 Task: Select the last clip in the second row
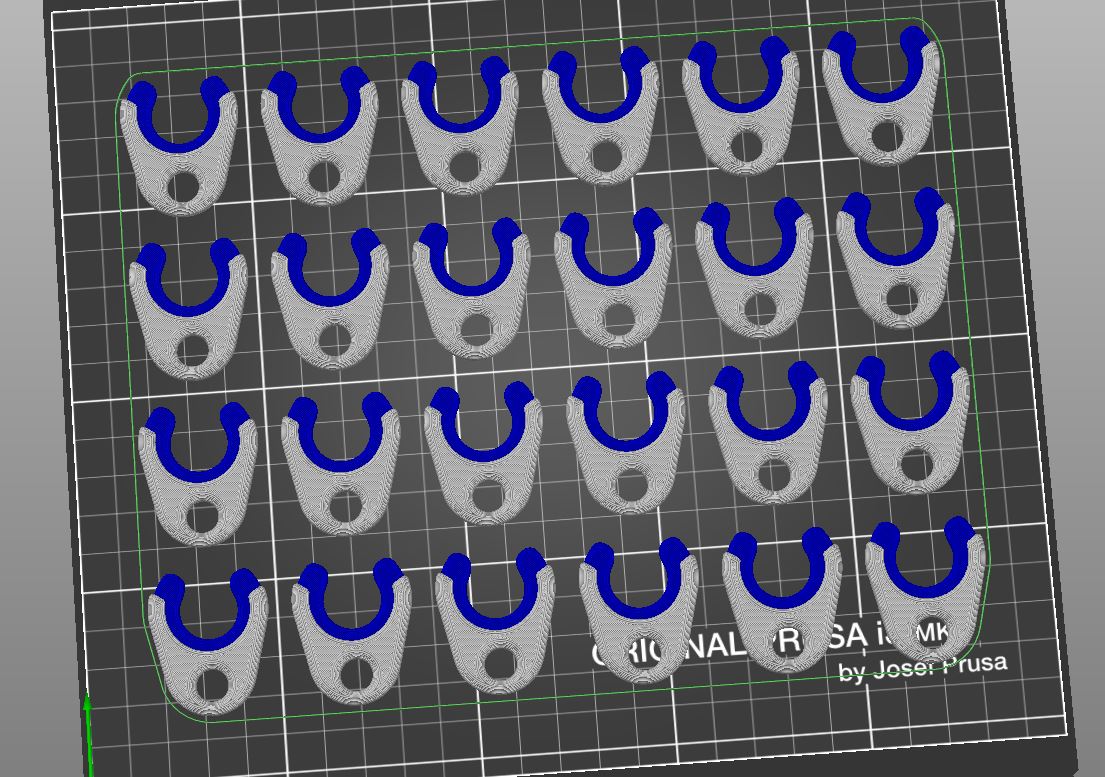click(896, 258)
